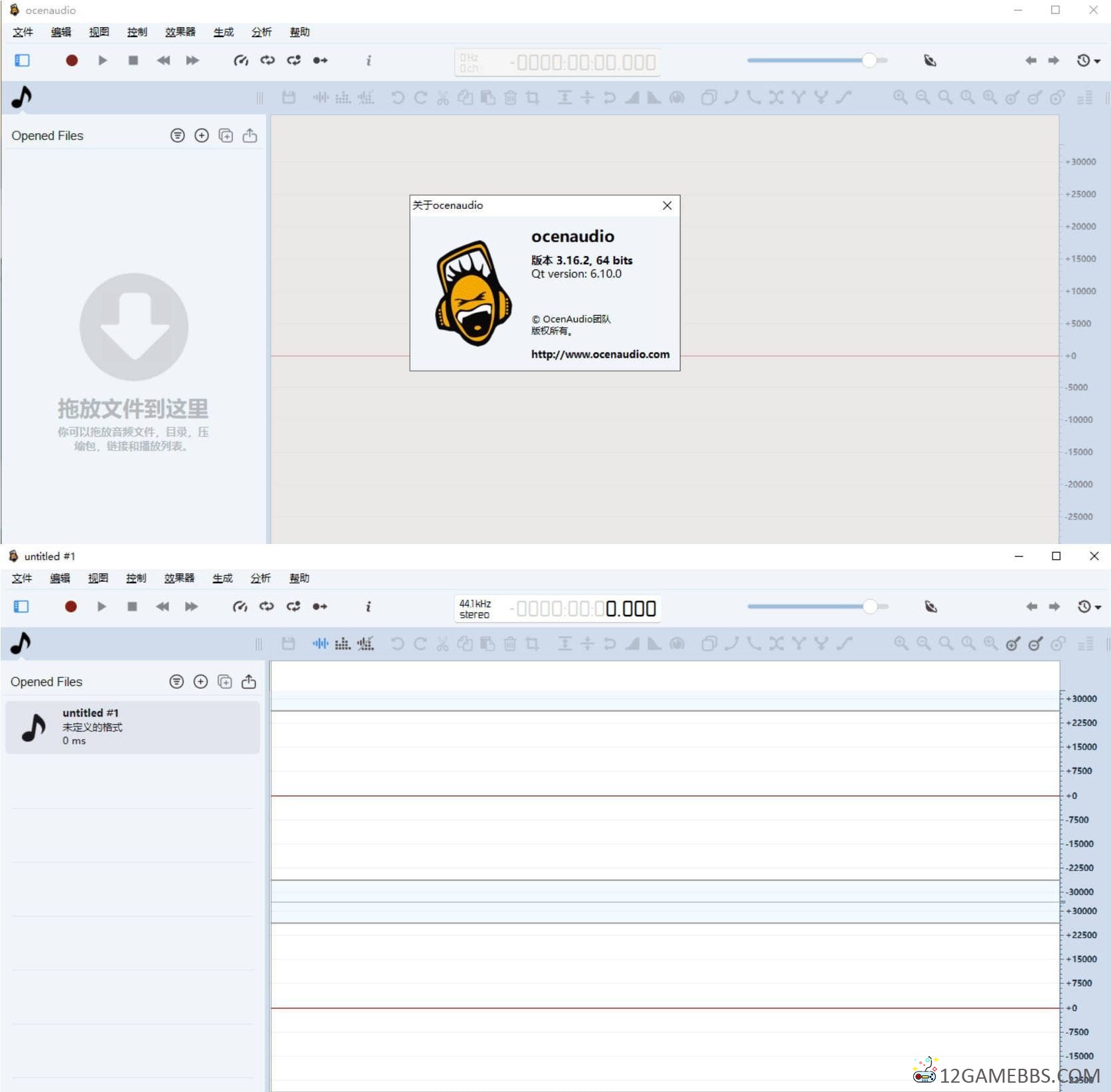The image size is (1111, 1092).
Task: Select the untitled #1 file in Opened Files
Action: tap(133, 726)
